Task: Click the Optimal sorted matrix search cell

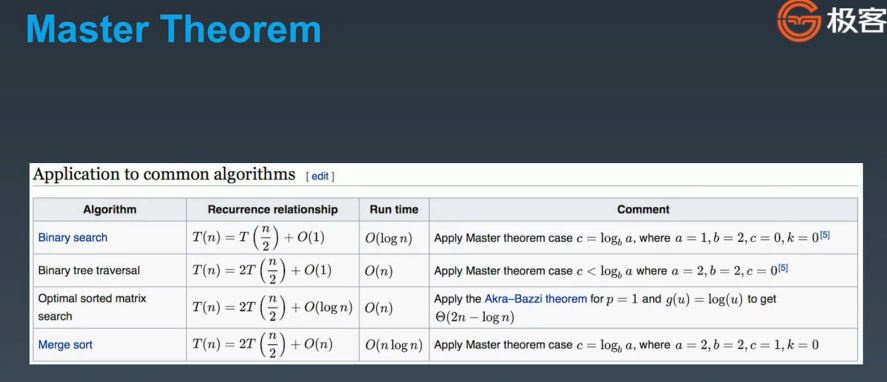Action: 110,307
